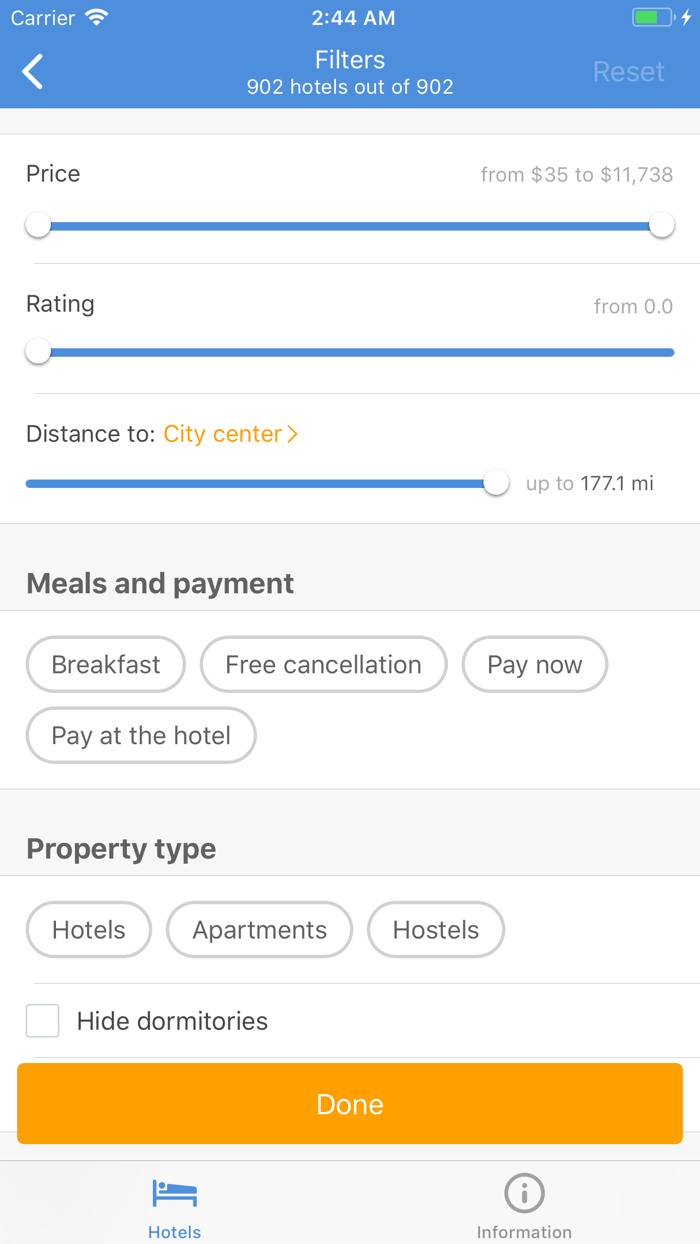Image resolution: width=700 pixels, height=1244 pixels.
Task: Select the Hostels property type chip
Action: 436,930
